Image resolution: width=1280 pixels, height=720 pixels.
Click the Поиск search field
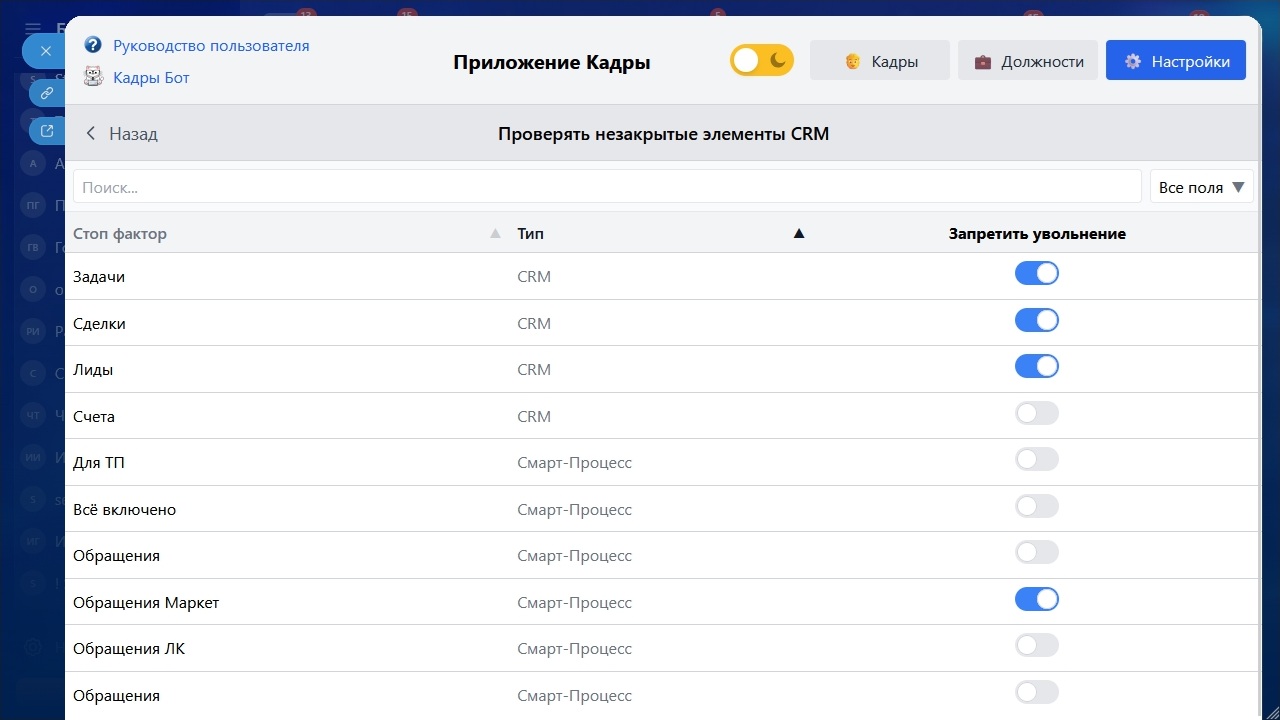[606, 187]
